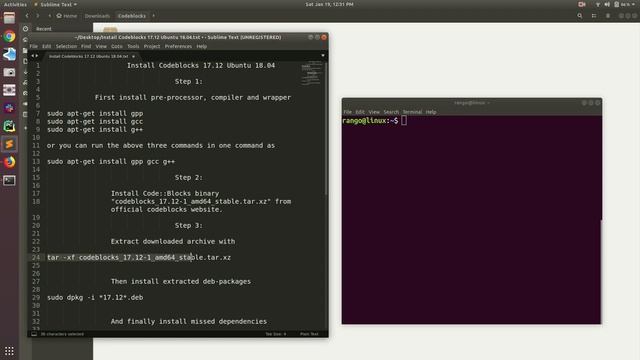Open Sublime Text Selection menu
This screenshot has height=360, width=640.
[66, 46]
